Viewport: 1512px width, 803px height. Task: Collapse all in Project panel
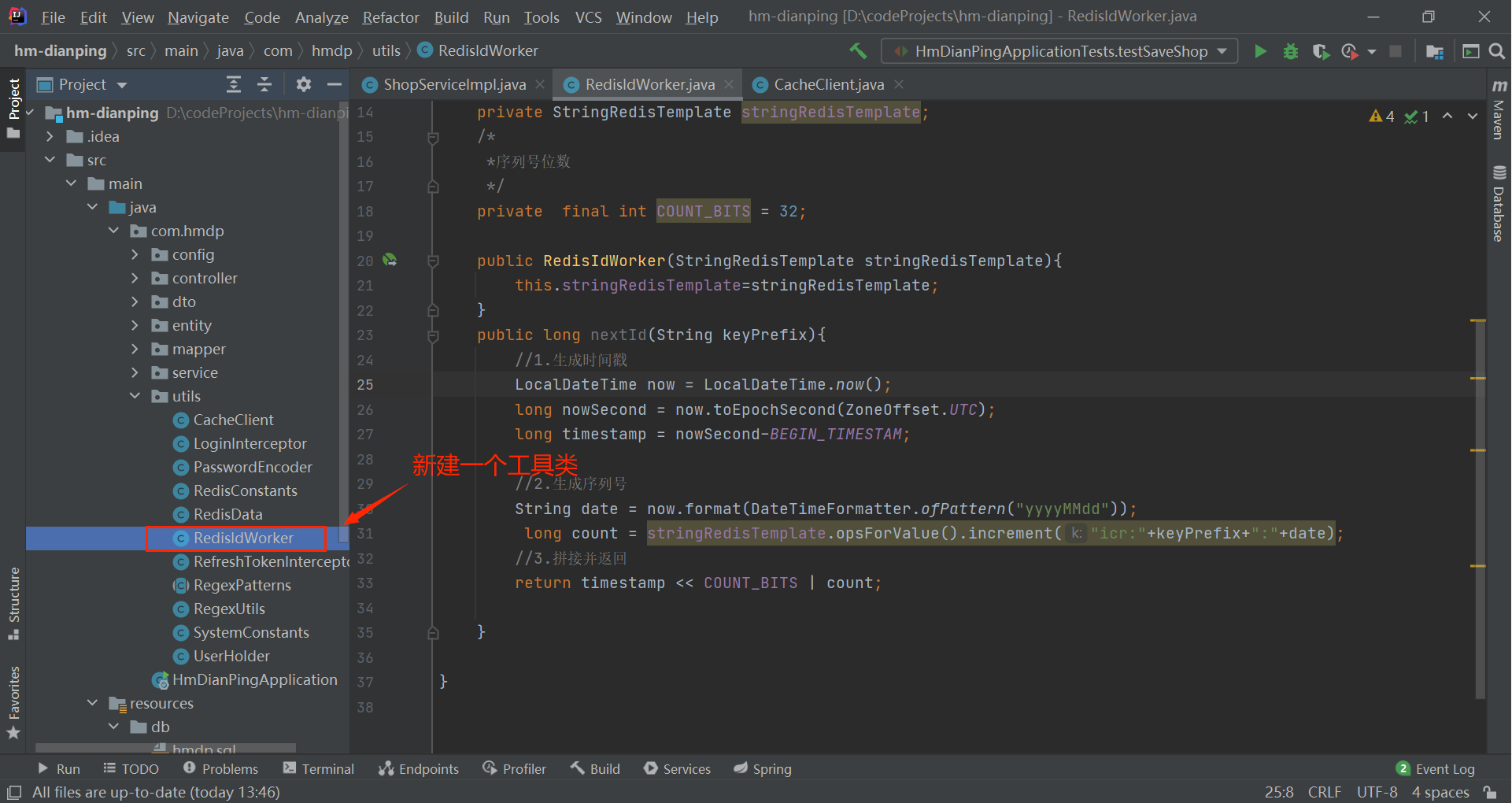pyautogui.click(x=265, y=84)
